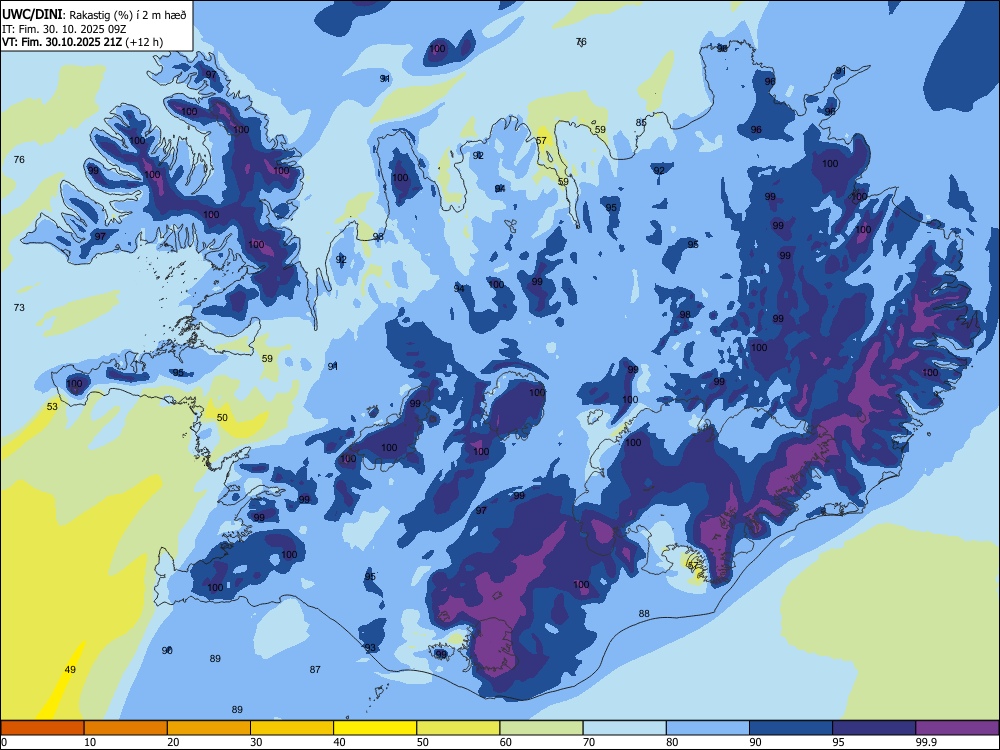Click the light orange 20-30 legend swatch
This screenshot has width=1000, height=750.
pos(209,728)
